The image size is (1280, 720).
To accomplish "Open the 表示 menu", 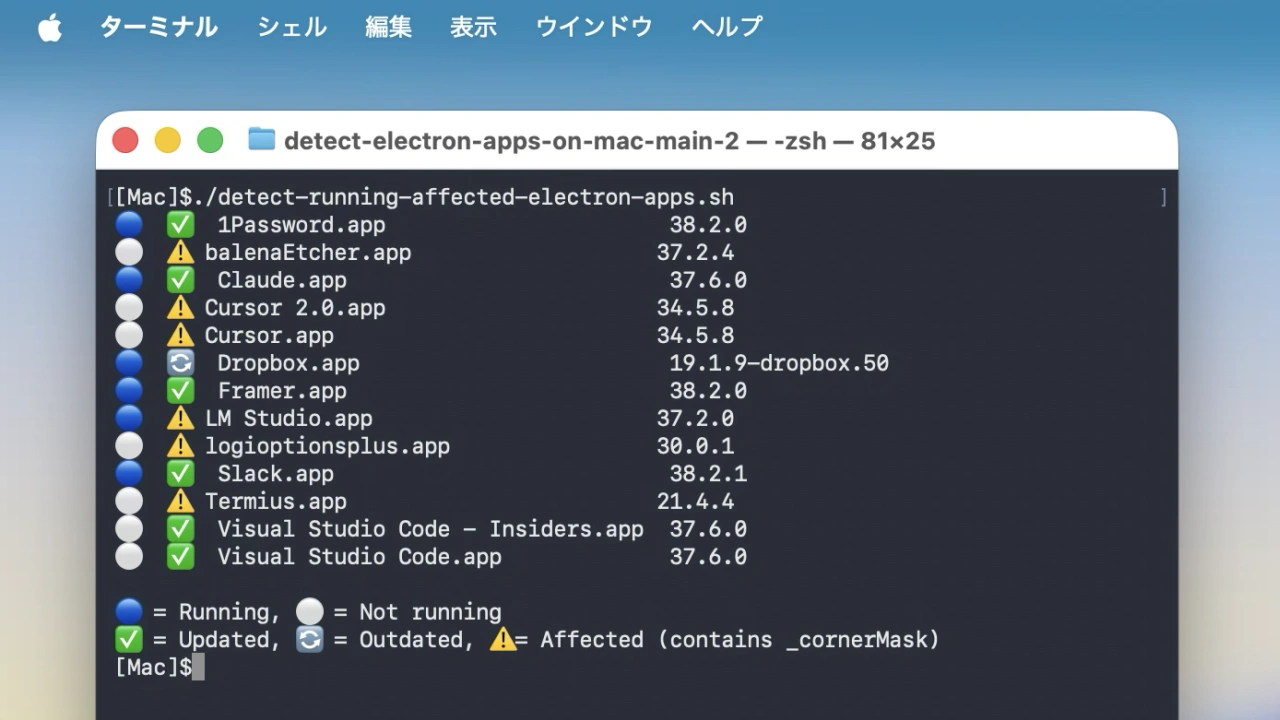I will tap(474, 27).
